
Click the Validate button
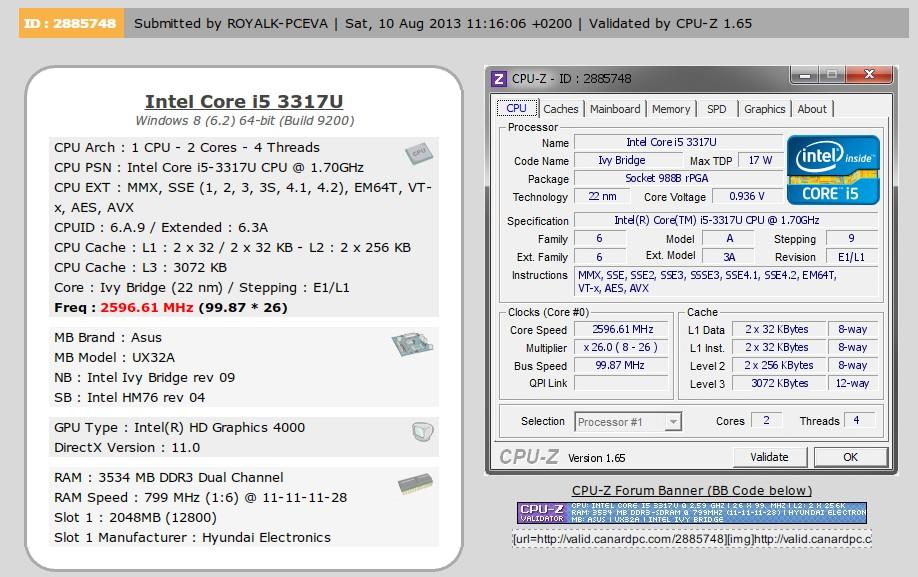tap(769, 457)
